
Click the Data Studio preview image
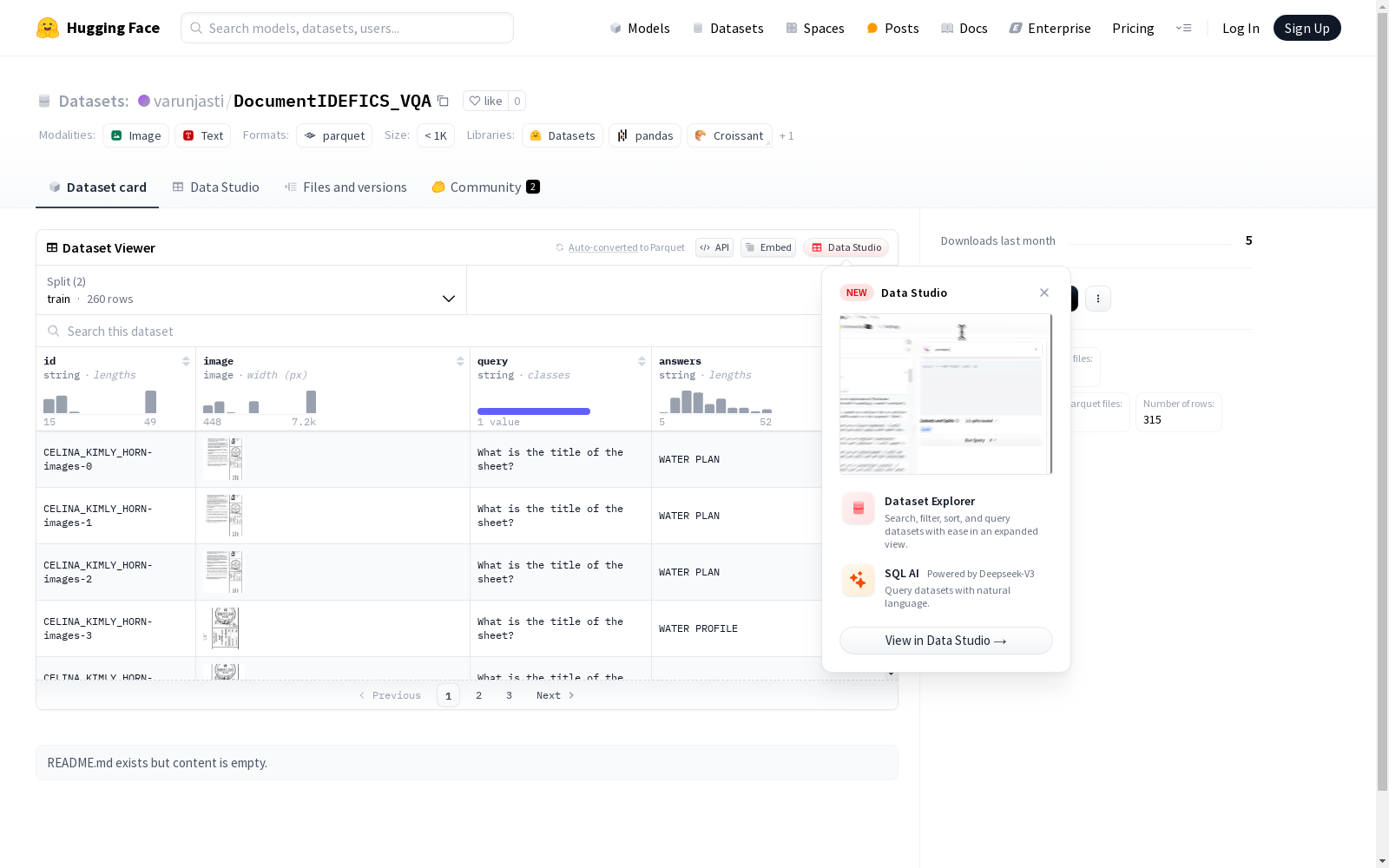946,394
